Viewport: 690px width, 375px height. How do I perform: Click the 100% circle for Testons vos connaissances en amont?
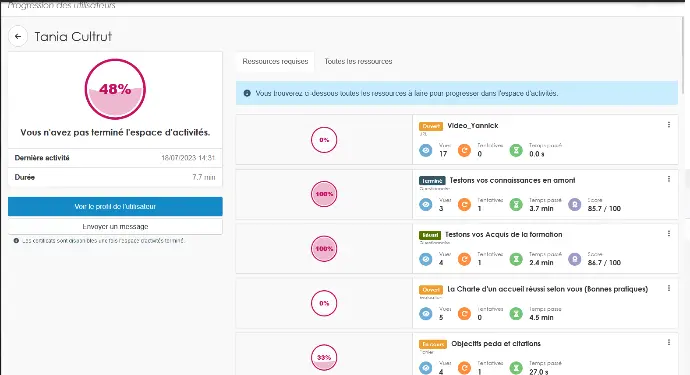(324, 194)
